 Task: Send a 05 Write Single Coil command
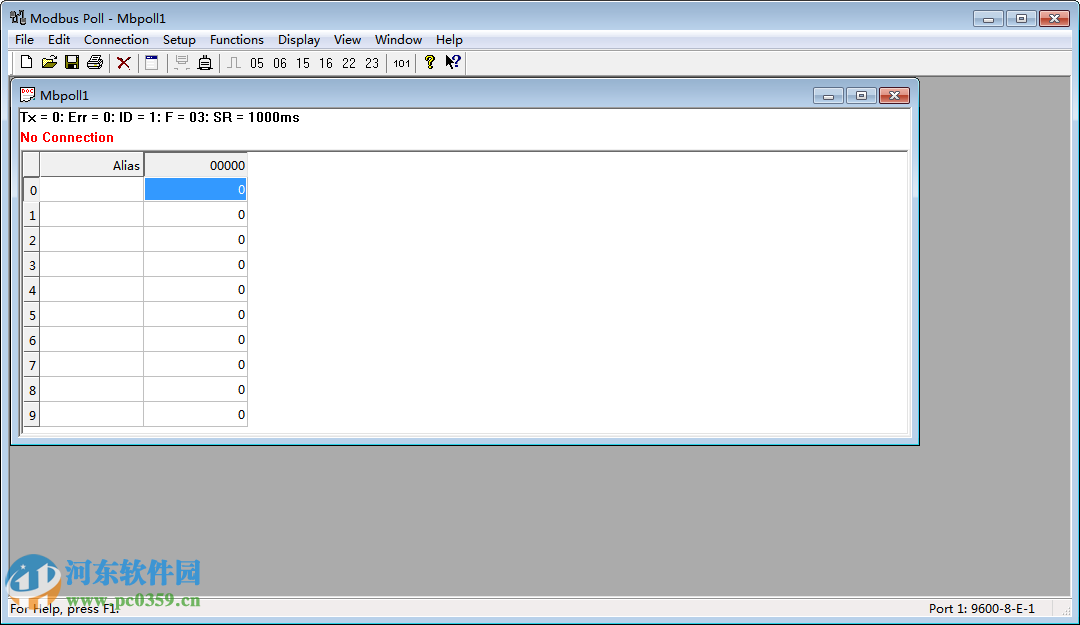click(257, 62)
